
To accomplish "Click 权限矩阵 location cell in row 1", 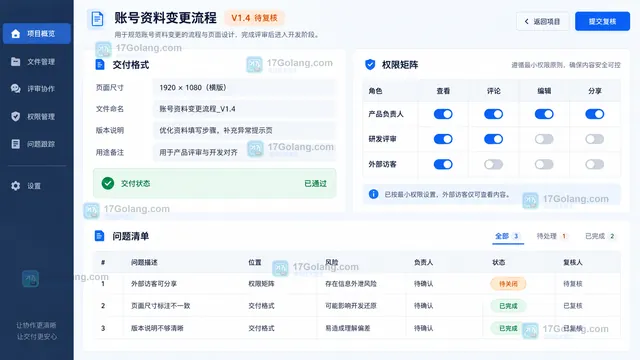I will pos(261,284).
